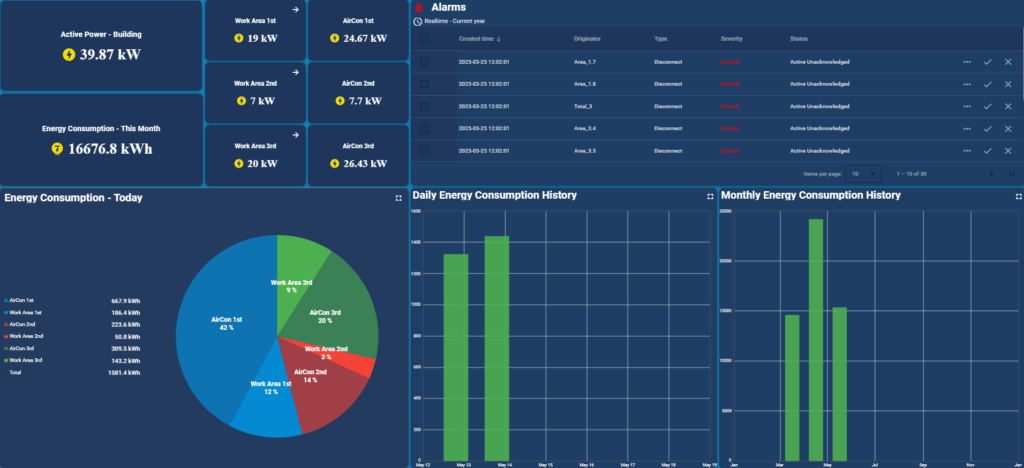
Task: Open the Realtime - Current year time window selector
Action: (x=454, y=21)
